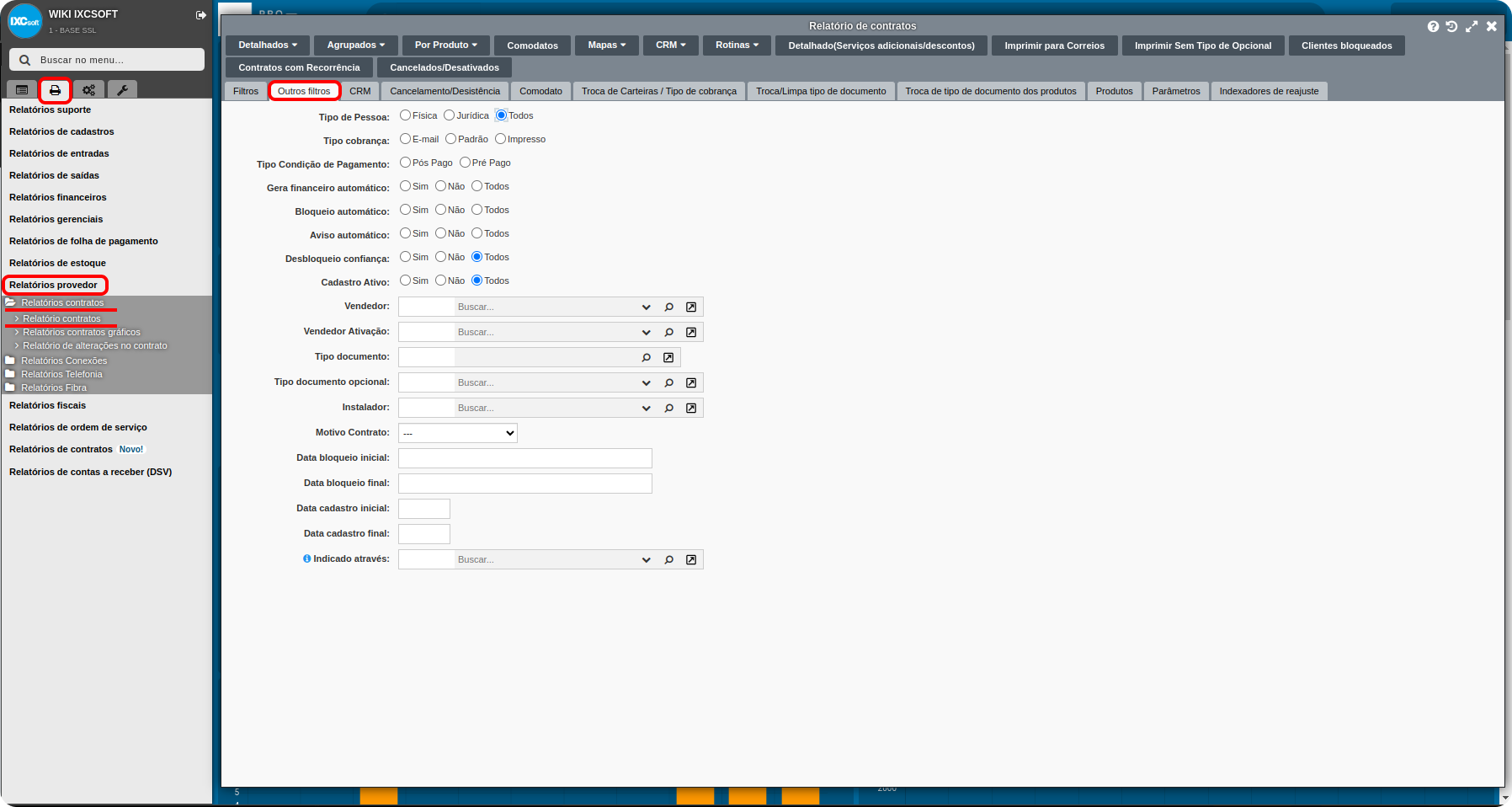Select Todos for Aviso automático

click(476, 233)
